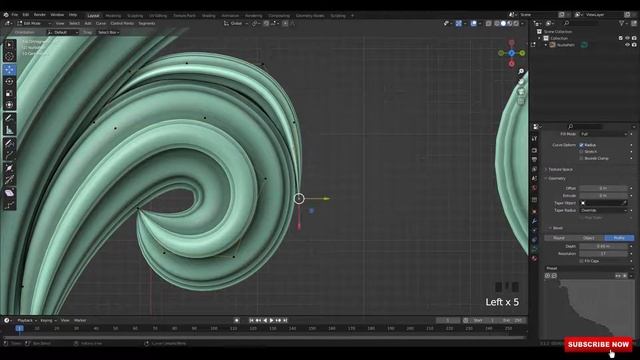This screenshot has height=360, width=640.
Task: Toggle viewport overlays button
Action: coord(473,24)
